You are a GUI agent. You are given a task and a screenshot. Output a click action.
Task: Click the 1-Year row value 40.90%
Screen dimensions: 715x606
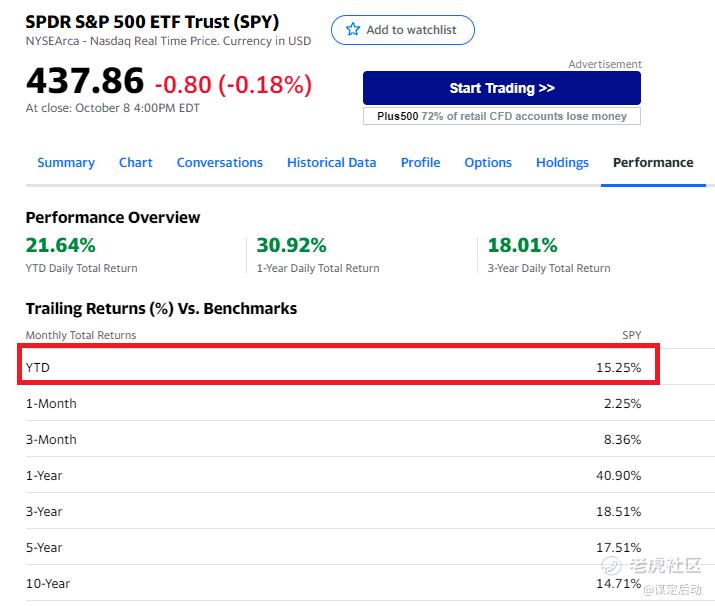[618, 476]
